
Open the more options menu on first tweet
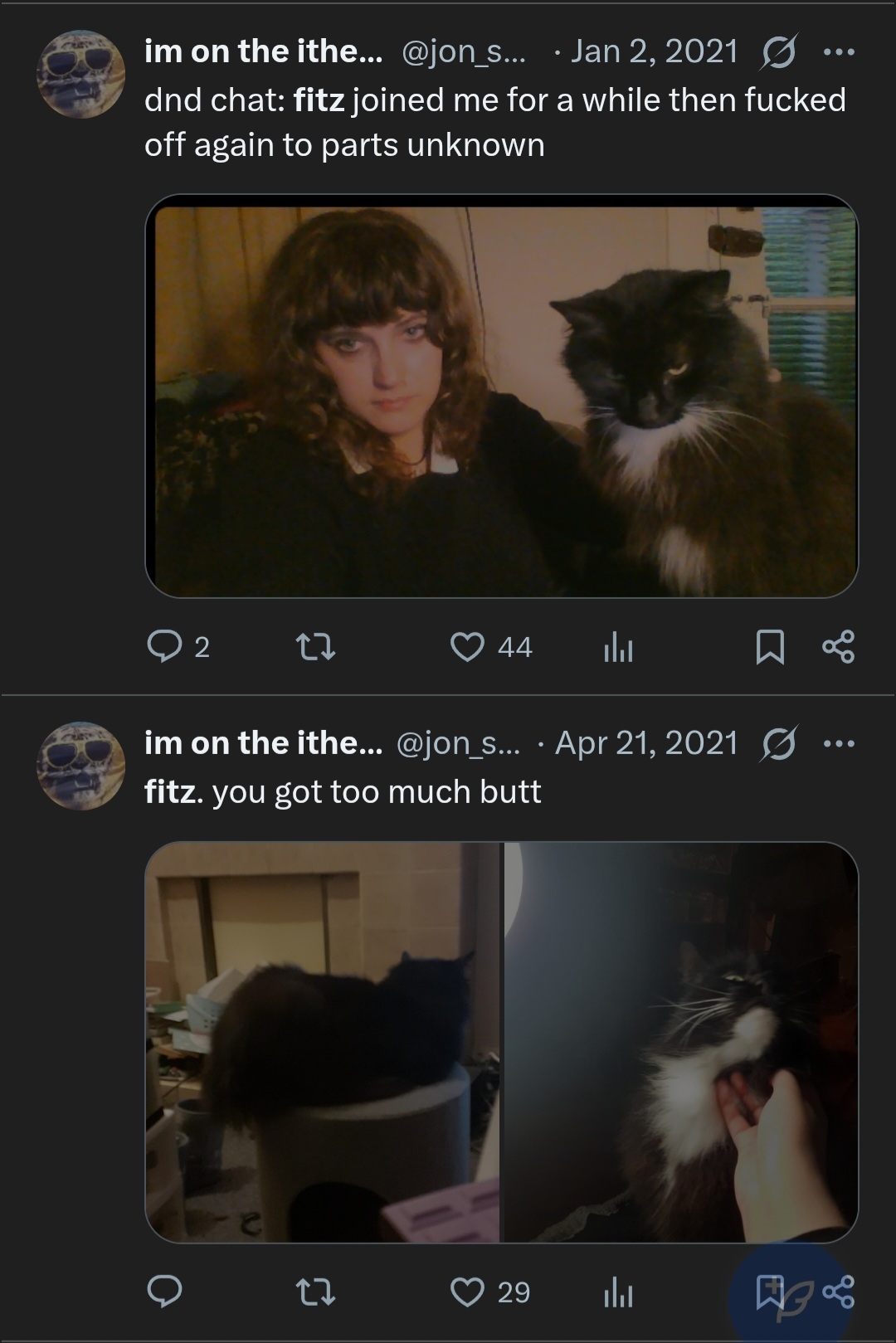coord(838,52)
